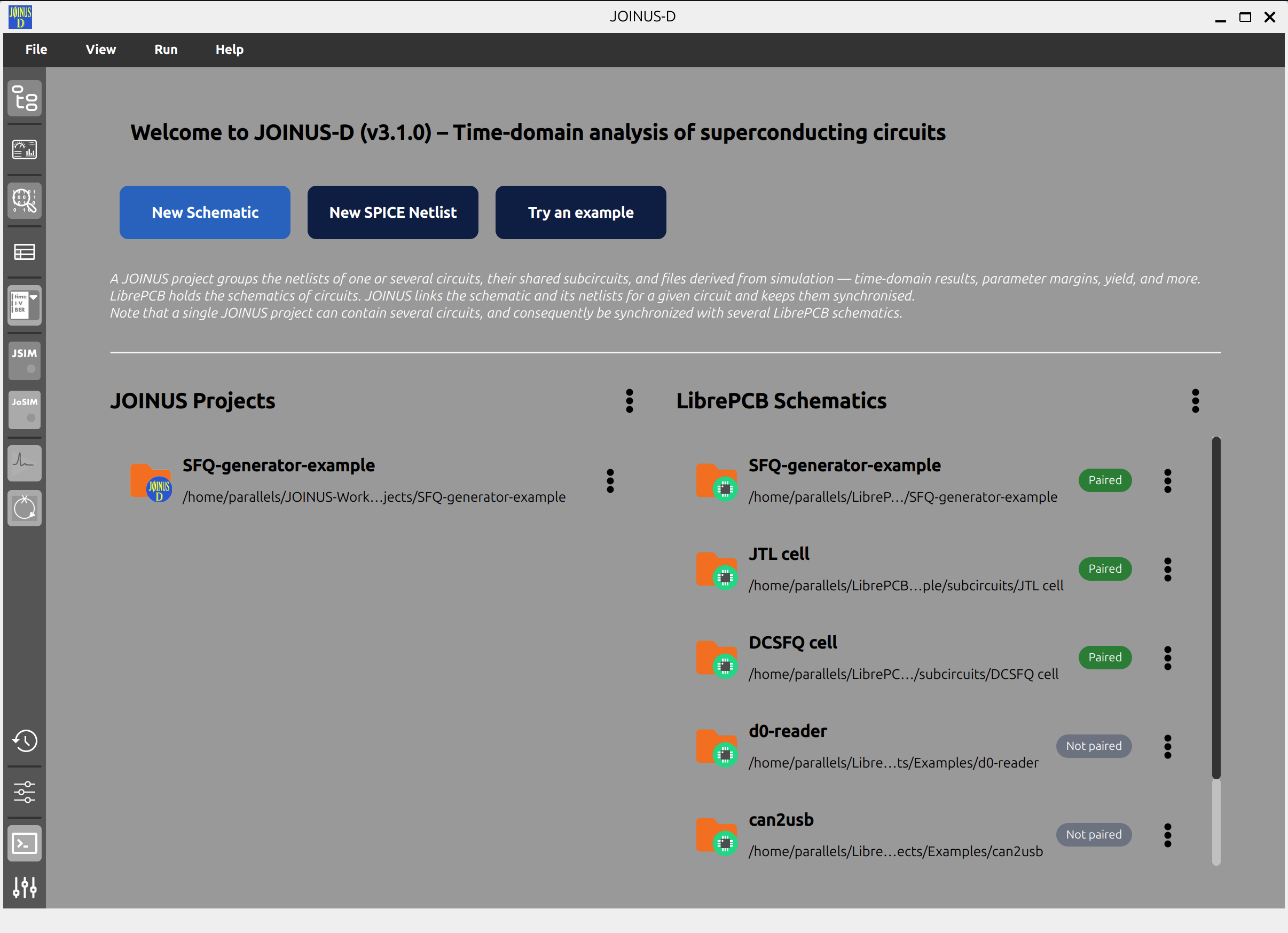The image size is (1288, 933).
Task: Open the binary data magnifier tool
Action: pyautogui.click(x=25, y=201)
